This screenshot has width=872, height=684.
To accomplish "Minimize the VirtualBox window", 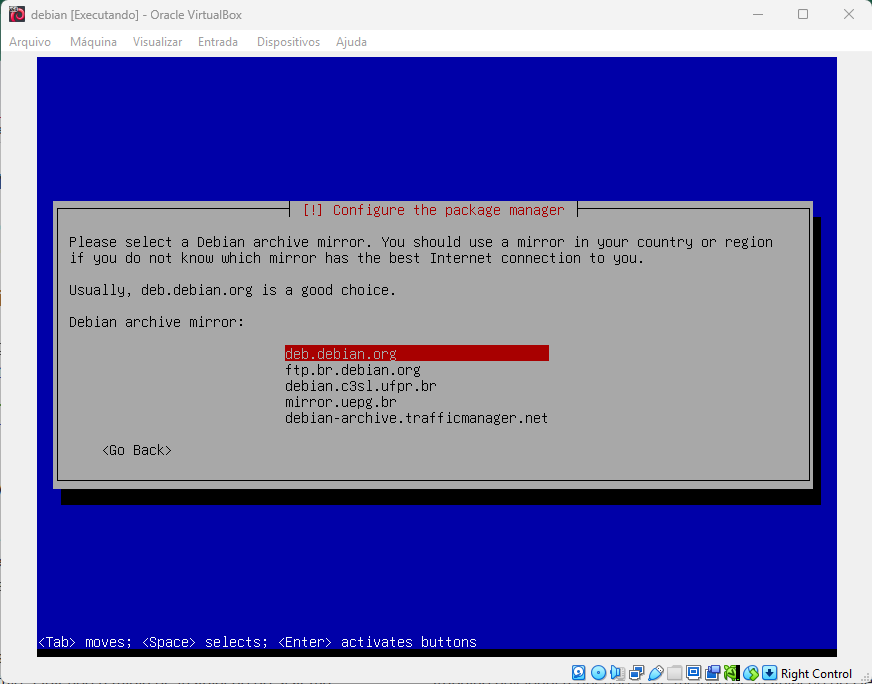I will [757, 14].
